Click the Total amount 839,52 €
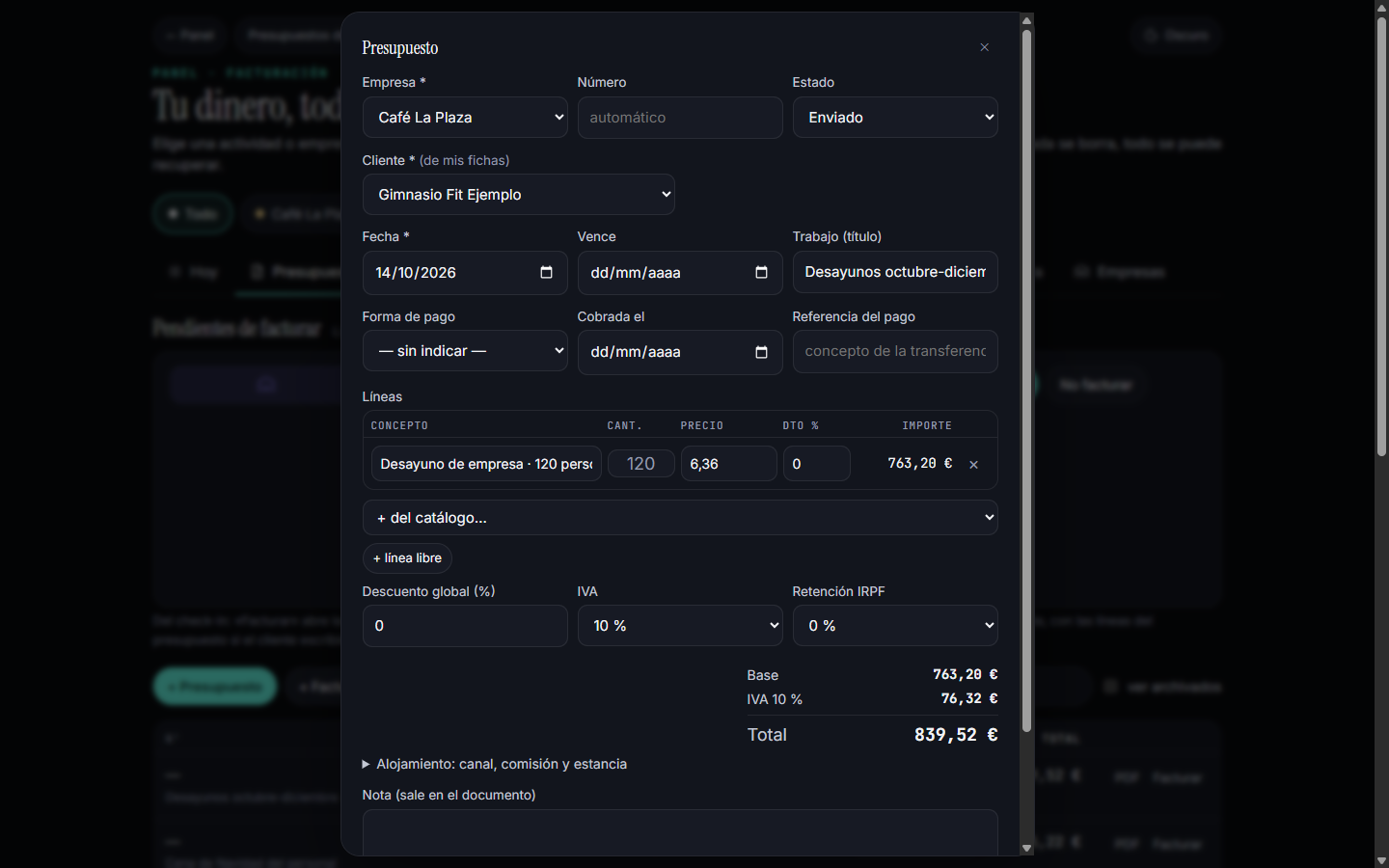This screenshot has height=868, width=1389. [956, 735]
